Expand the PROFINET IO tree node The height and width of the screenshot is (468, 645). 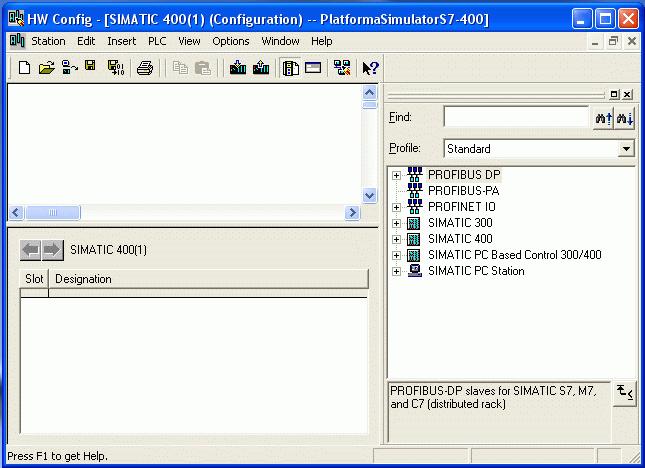(x=396, y=207)
